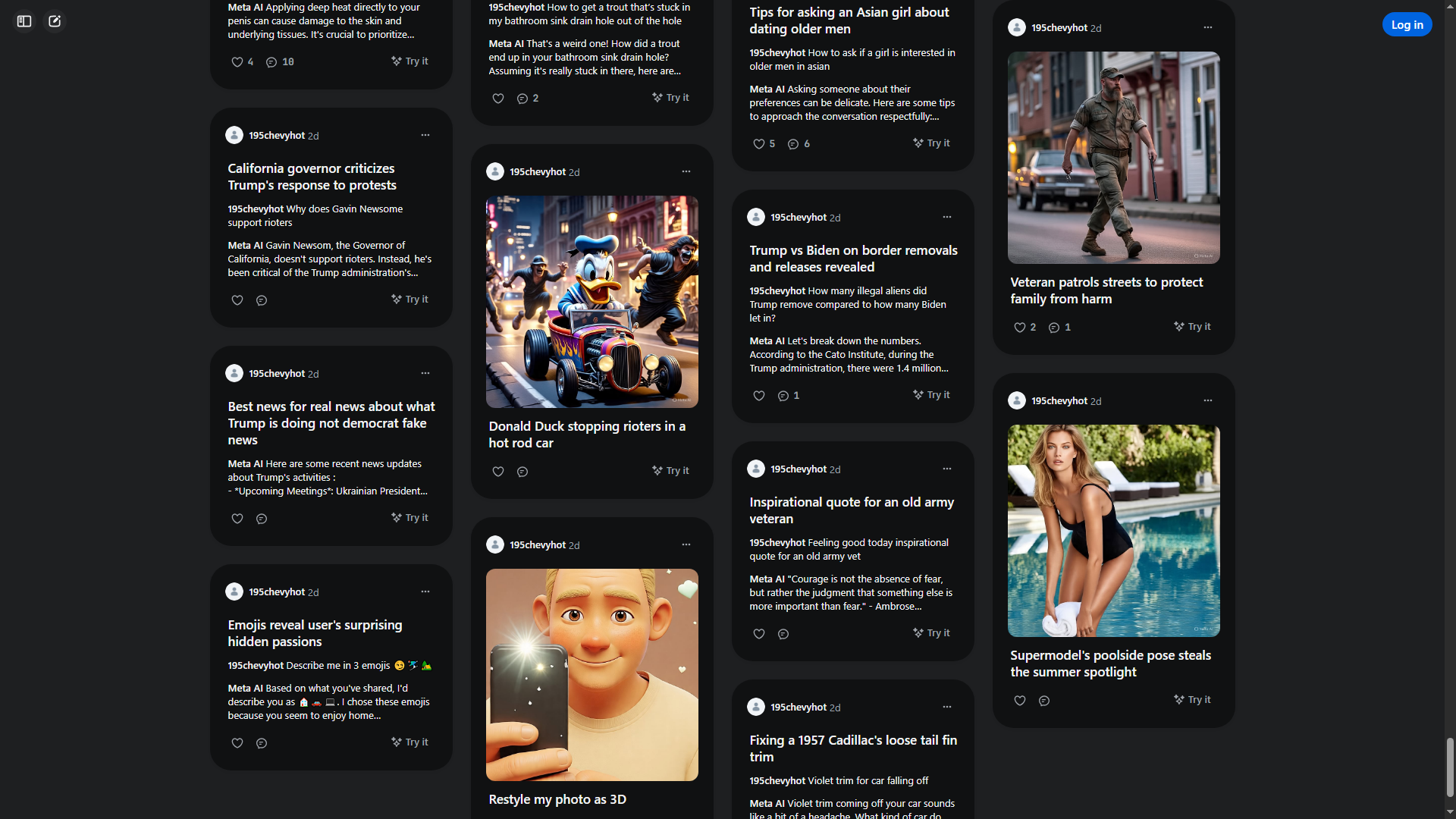This screenshot has height=819, width=1456.
Task: Open more options on Trump vs Biden post
Action: pyautogui.click(x=947, y=217)
